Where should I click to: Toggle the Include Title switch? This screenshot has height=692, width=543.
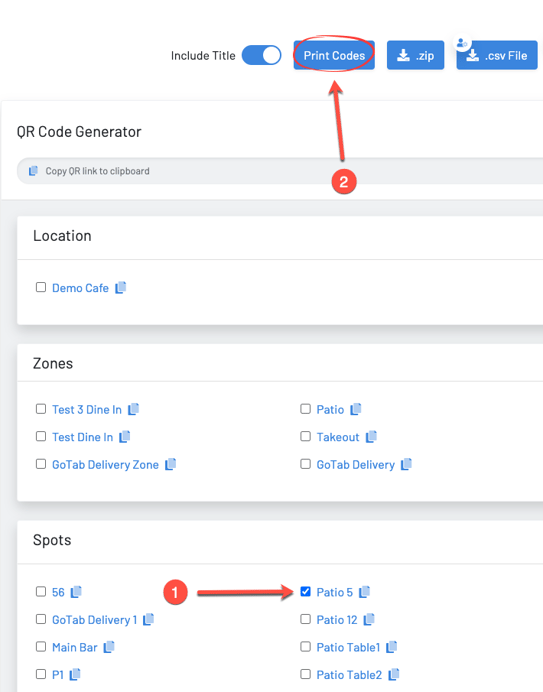(261, 56)
